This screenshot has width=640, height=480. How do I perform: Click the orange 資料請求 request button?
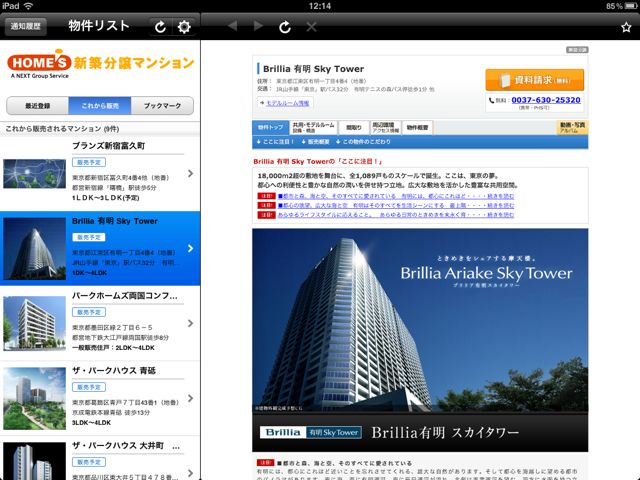pyautogui.click(x=534, y=80)
